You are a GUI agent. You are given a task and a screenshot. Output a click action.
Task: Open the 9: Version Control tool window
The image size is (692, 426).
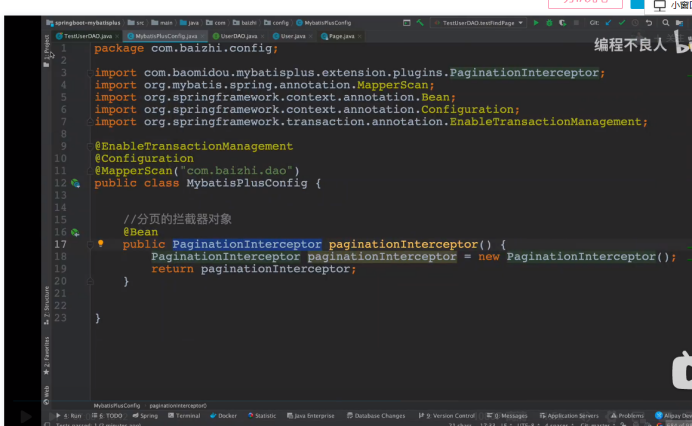447,415
